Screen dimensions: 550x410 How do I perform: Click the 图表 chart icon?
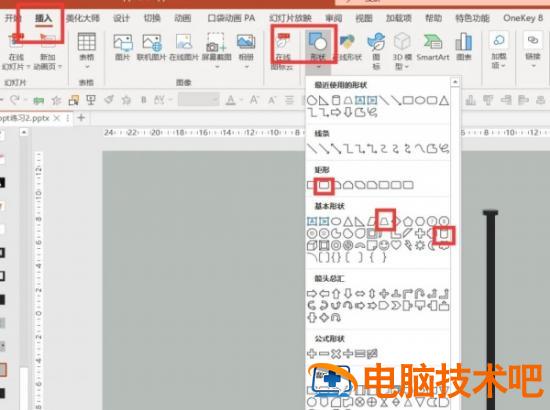click(x=464, y=47)
